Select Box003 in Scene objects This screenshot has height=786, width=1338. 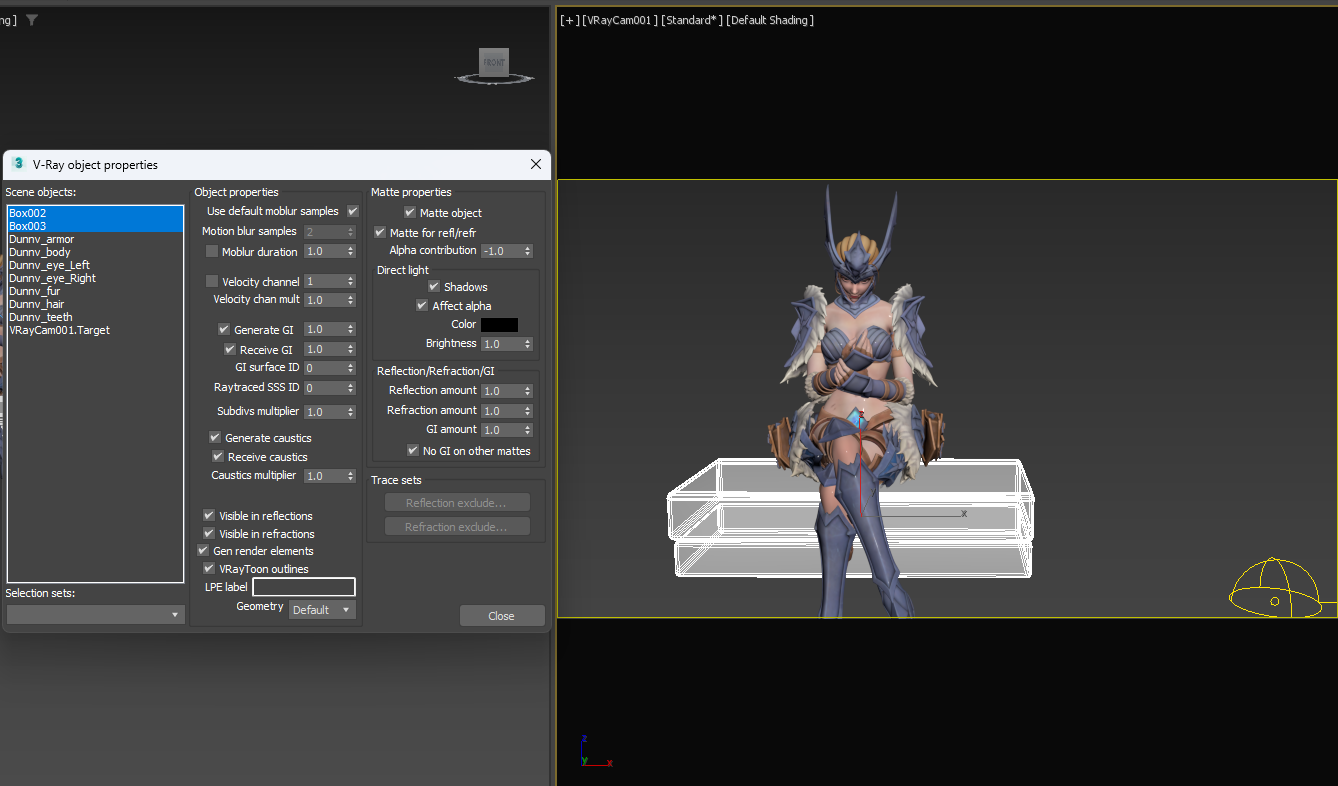95,226
